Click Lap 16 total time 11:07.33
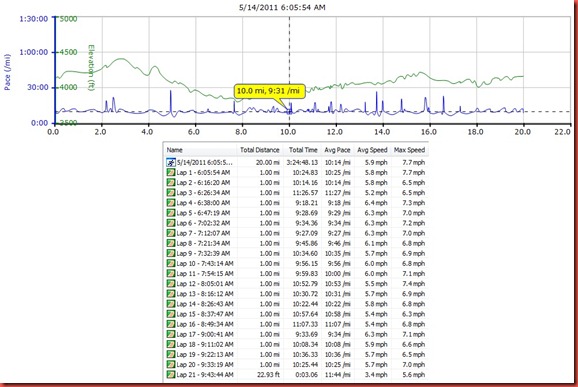Screen dimensions: 578x387 coord(305,324)
